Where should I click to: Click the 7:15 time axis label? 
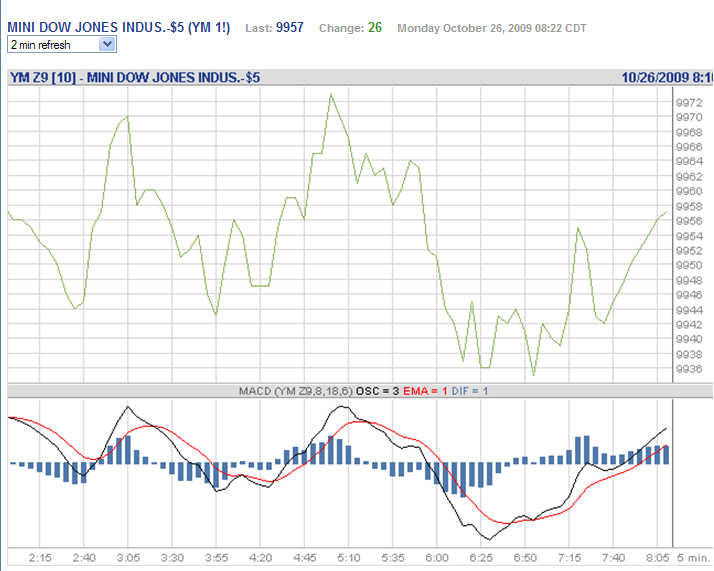tap(569, 558)
